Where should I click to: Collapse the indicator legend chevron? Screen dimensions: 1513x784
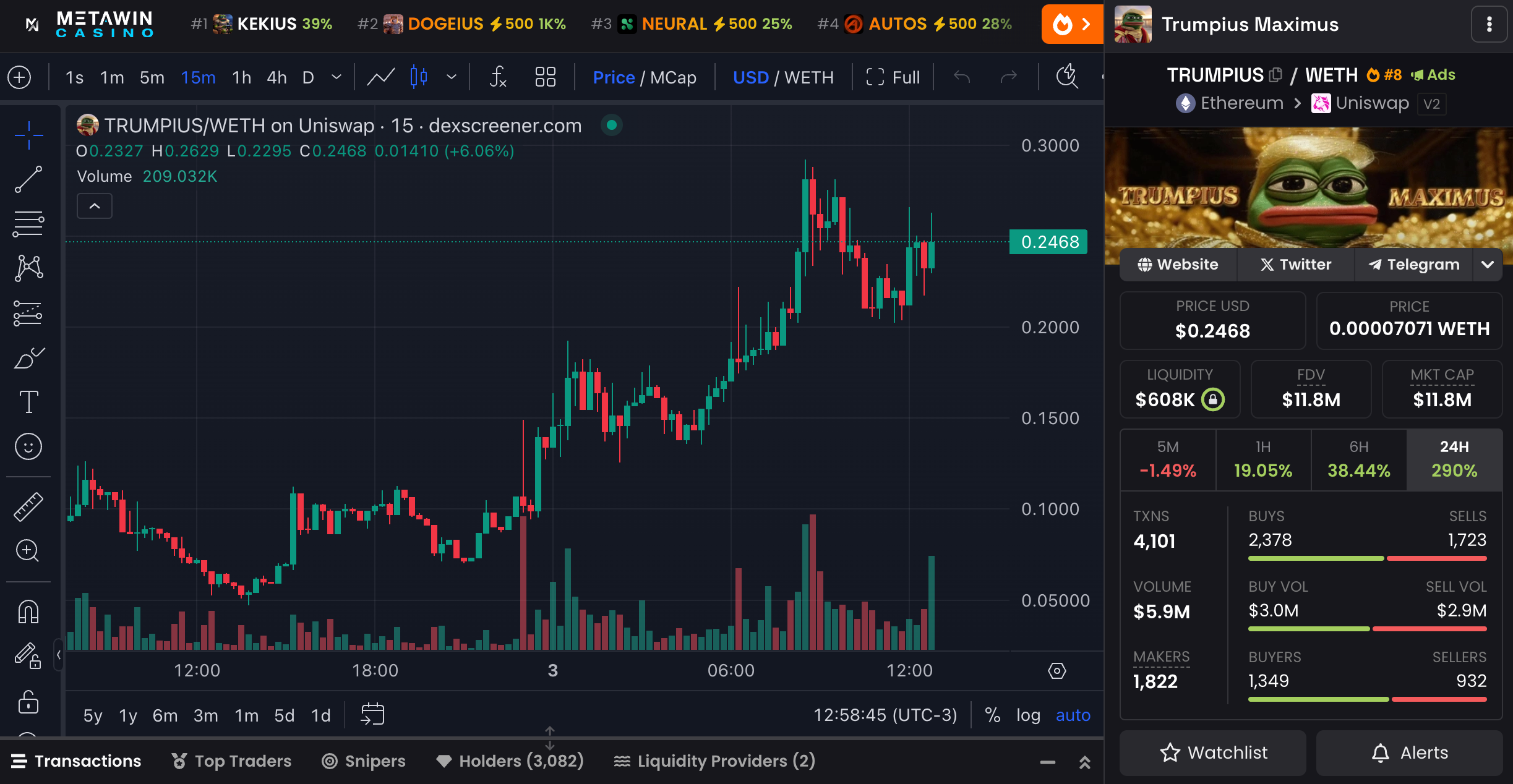(x=95, y=206)
